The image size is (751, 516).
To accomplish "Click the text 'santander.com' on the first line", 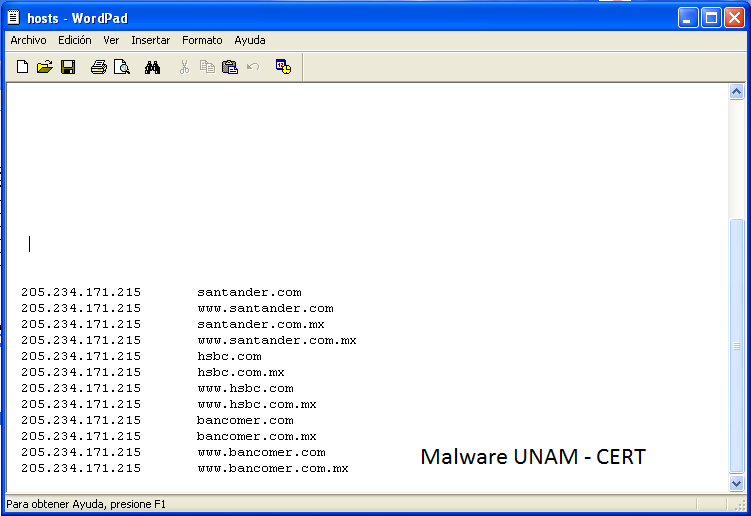I will click(249, 292).
